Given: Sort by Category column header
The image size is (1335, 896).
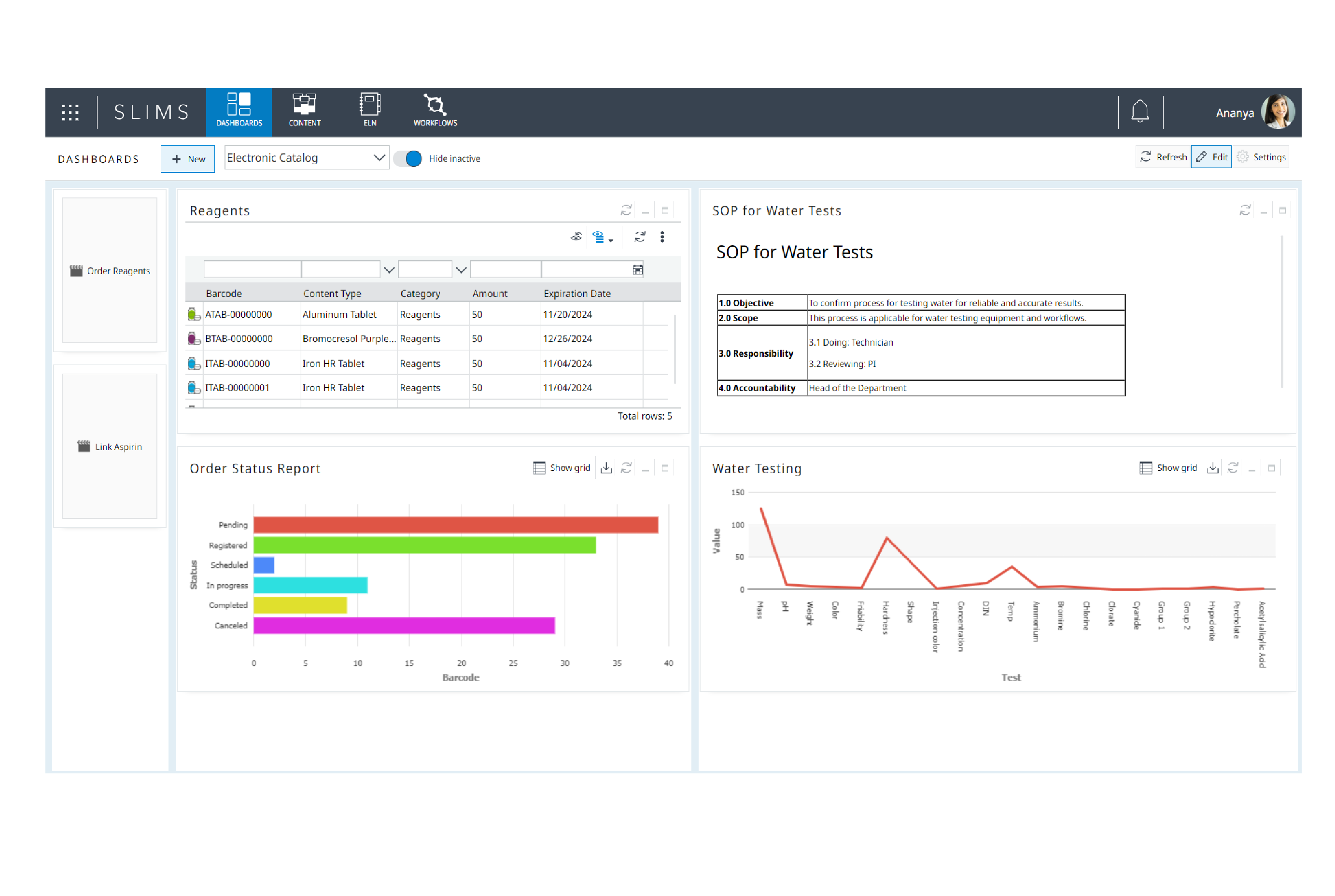Looking at the screenshot, I should (420, 293).
